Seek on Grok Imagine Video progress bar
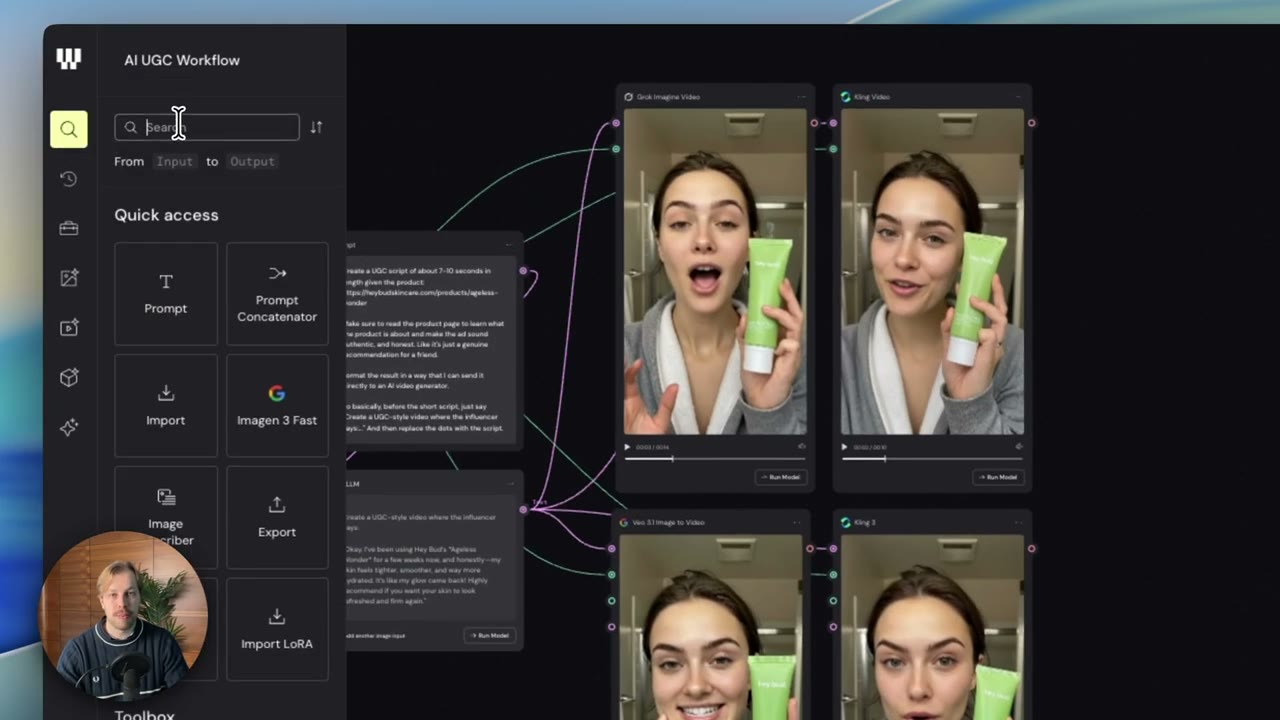This screenshot has height=720, width=1280. [715, 459]
